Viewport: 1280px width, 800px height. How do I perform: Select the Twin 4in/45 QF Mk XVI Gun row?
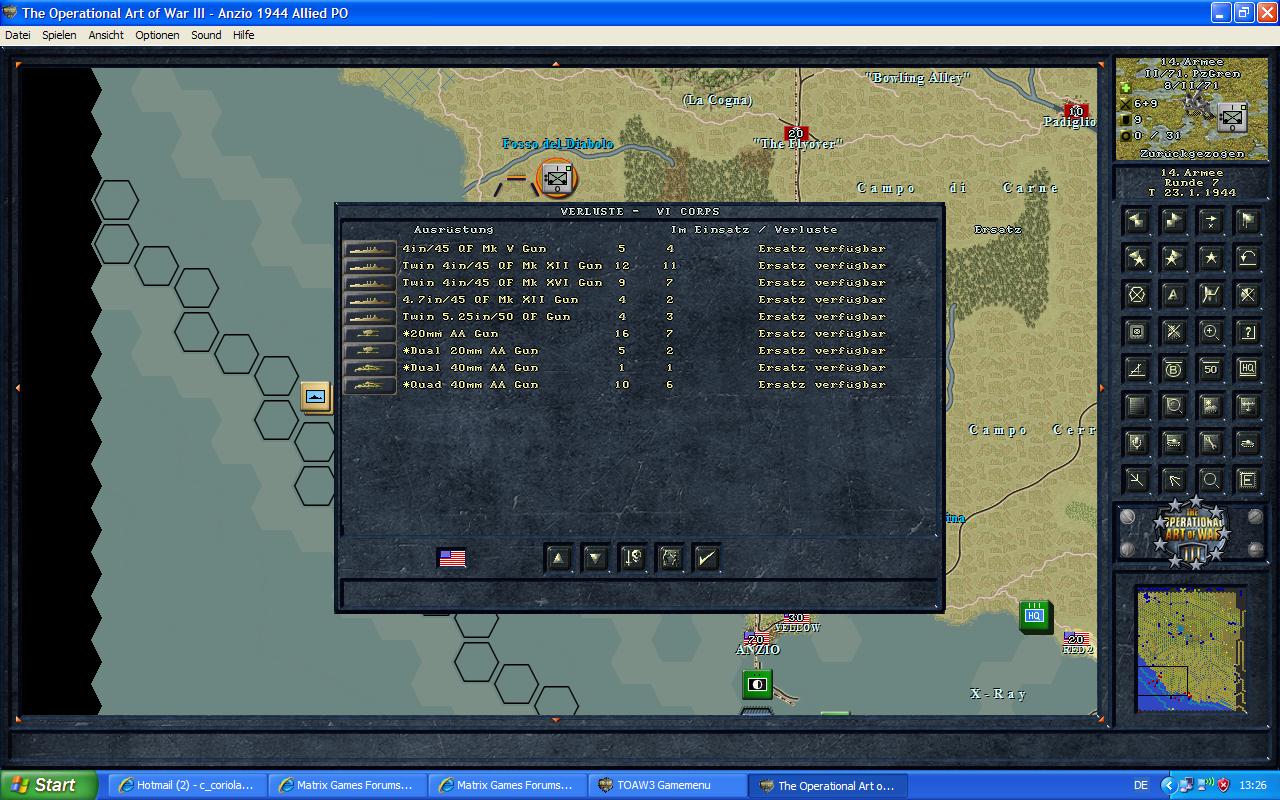640,283
